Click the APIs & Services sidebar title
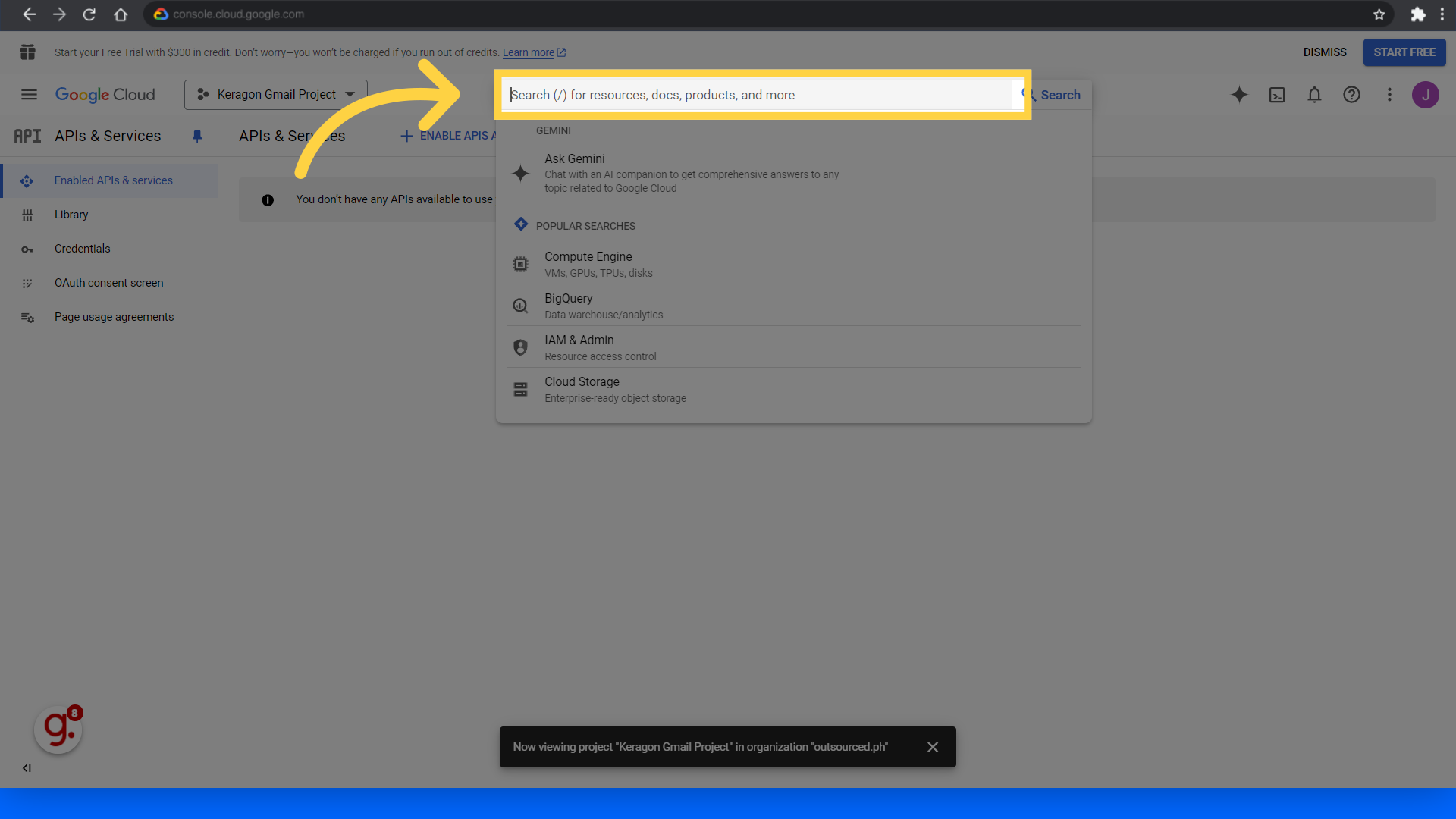 click(108, 136)
